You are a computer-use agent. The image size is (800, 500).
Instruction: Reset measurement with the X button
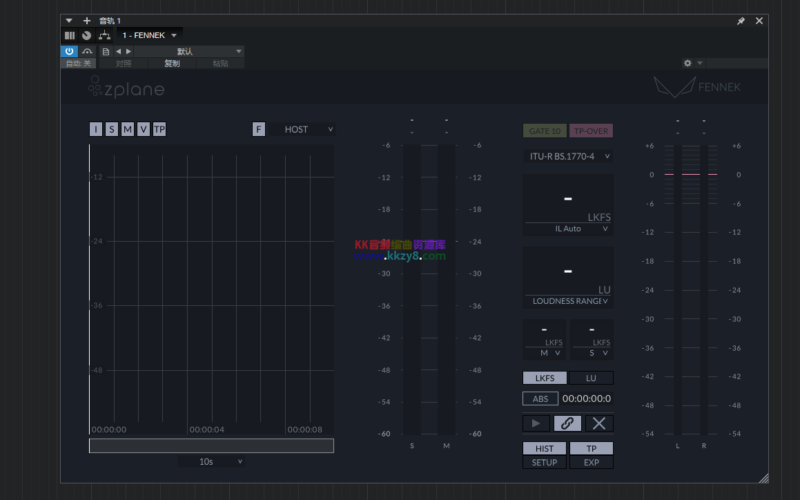tap(599, 423)
